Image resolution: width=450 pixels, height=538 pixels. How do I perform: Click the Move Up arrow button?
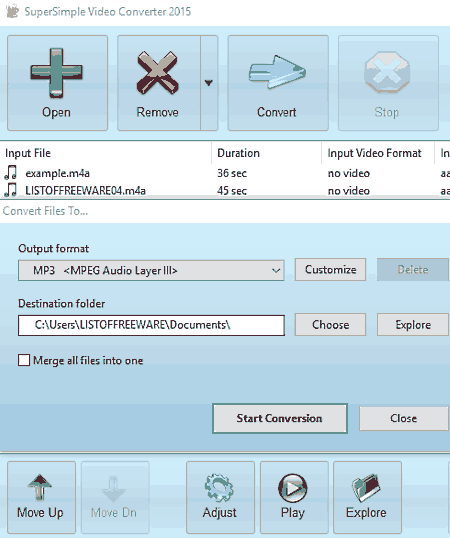click(x=41, y=497)
